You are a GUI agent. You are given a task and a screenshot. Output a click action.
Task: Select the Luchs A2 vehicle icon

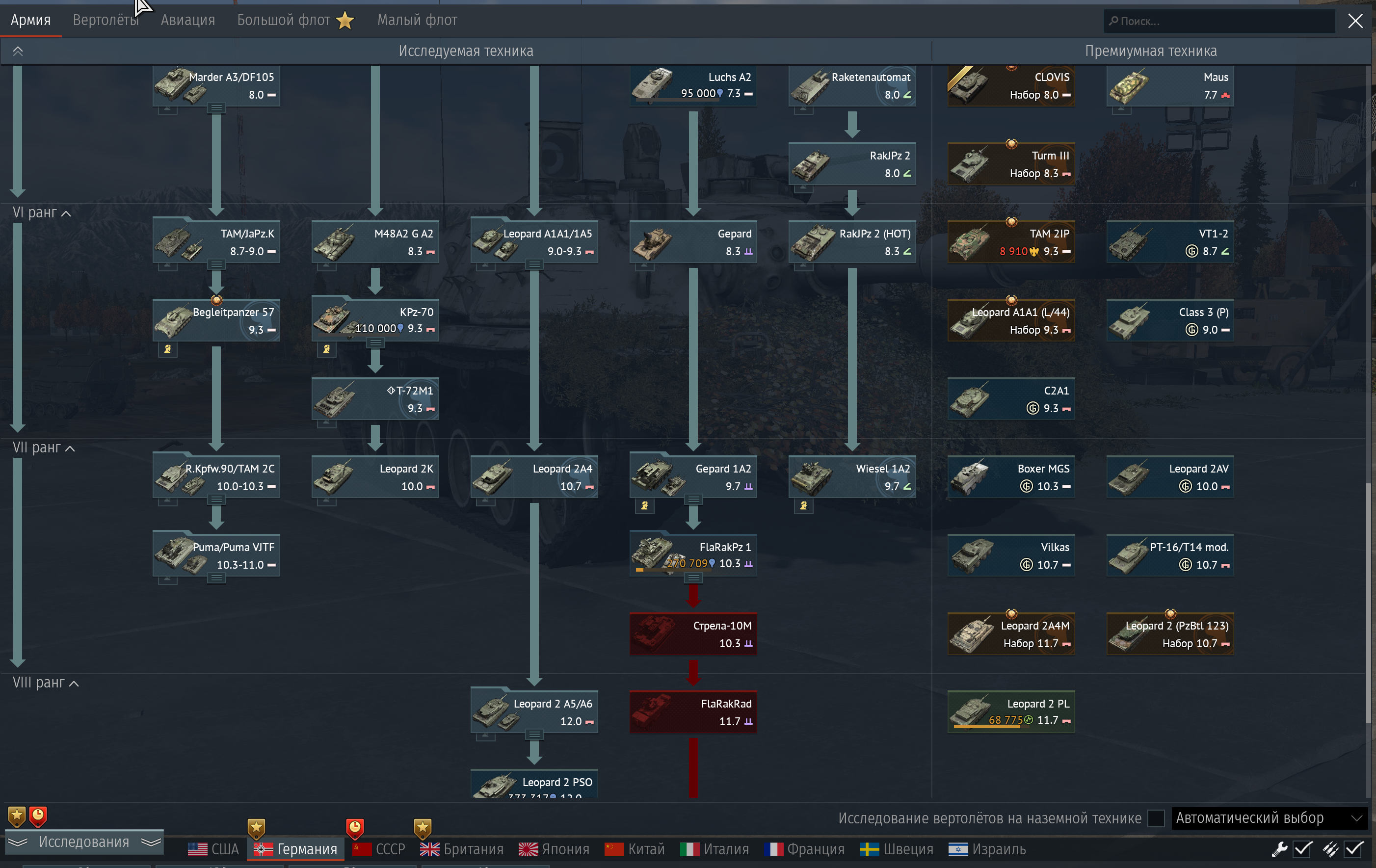653,84
